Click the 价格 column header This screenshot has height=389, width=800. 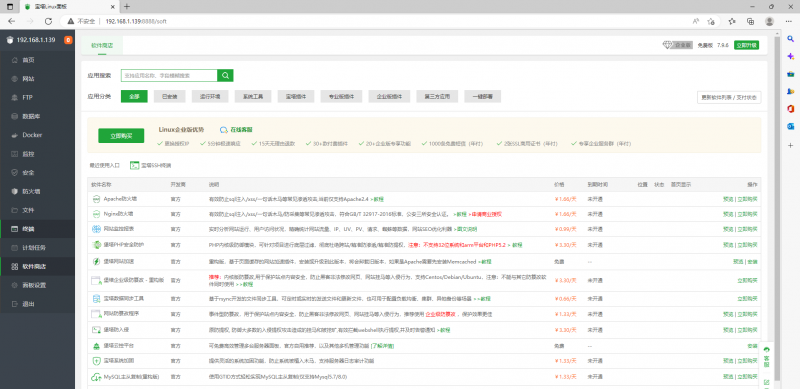[x=559, y=184]
